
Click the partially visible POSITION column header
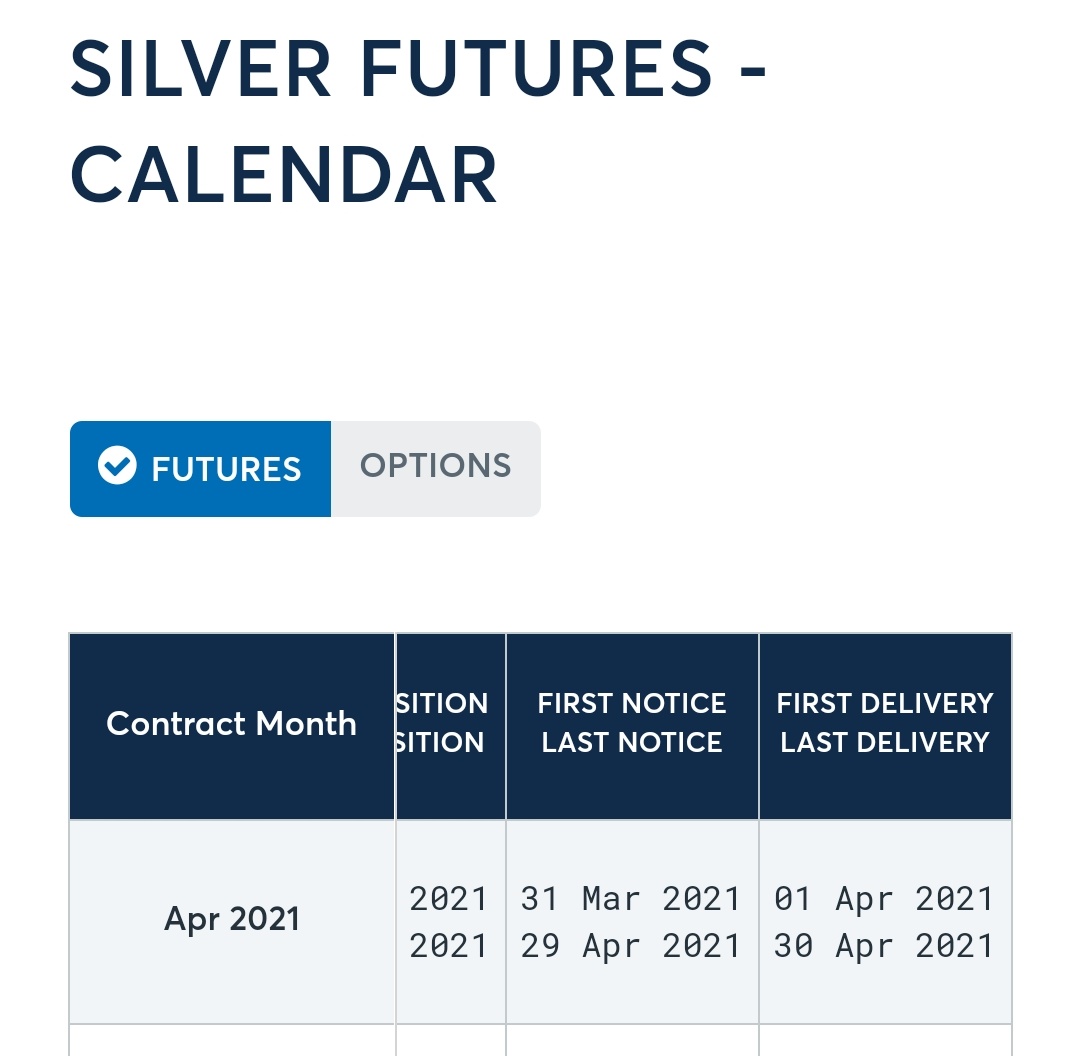point(451,724)
